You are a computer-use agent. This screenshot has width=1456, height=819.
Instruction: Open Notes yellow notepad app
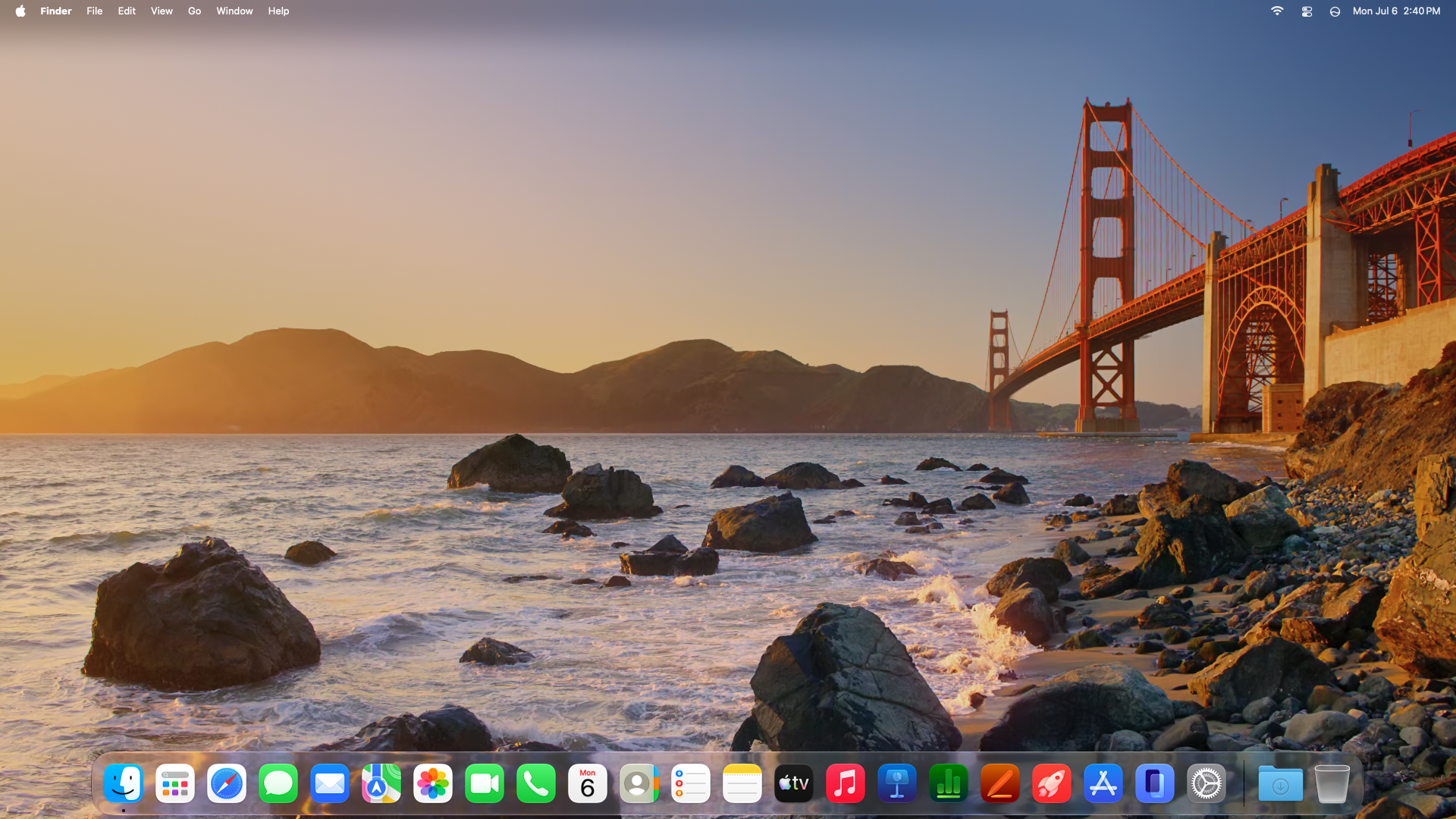[x=742, y=783]
